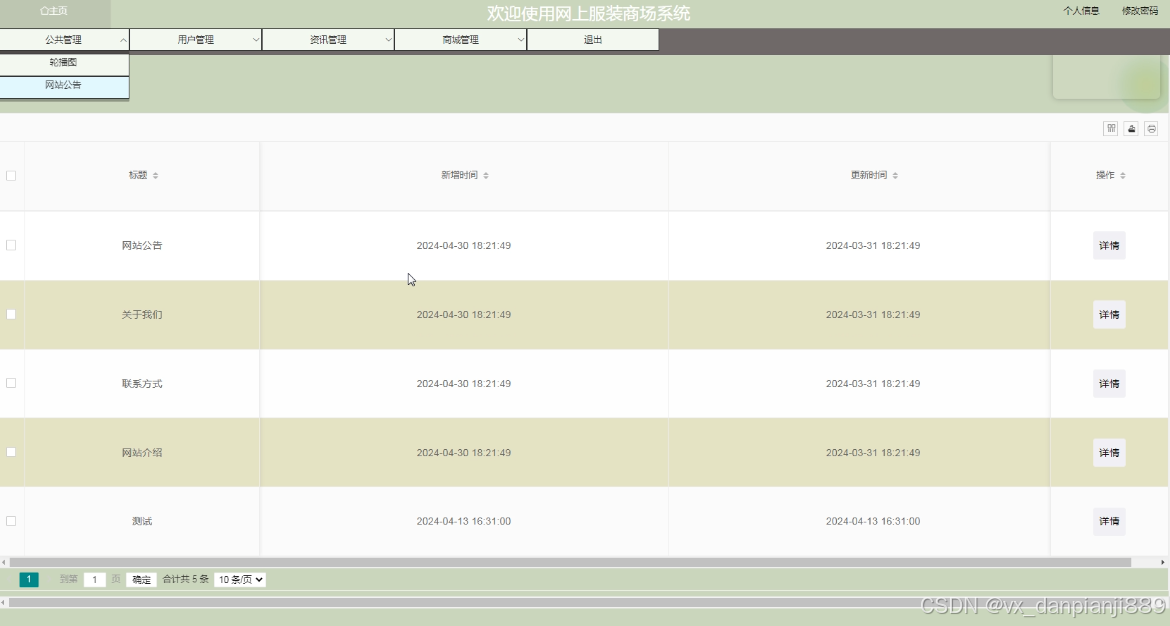The height and width of the screenshot is (626, 1170).
Task: Toggle the select-all header checkbox
Action: pyautogui.click(x=11, y=175)
